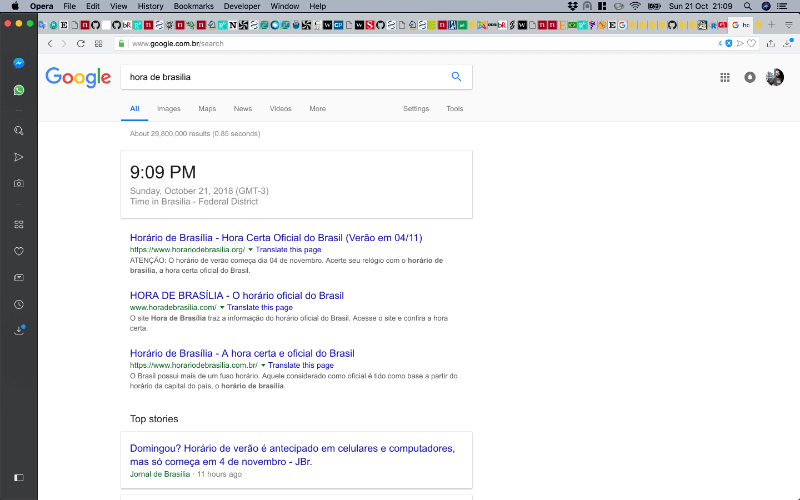Open a new tab with plus button

771,24
